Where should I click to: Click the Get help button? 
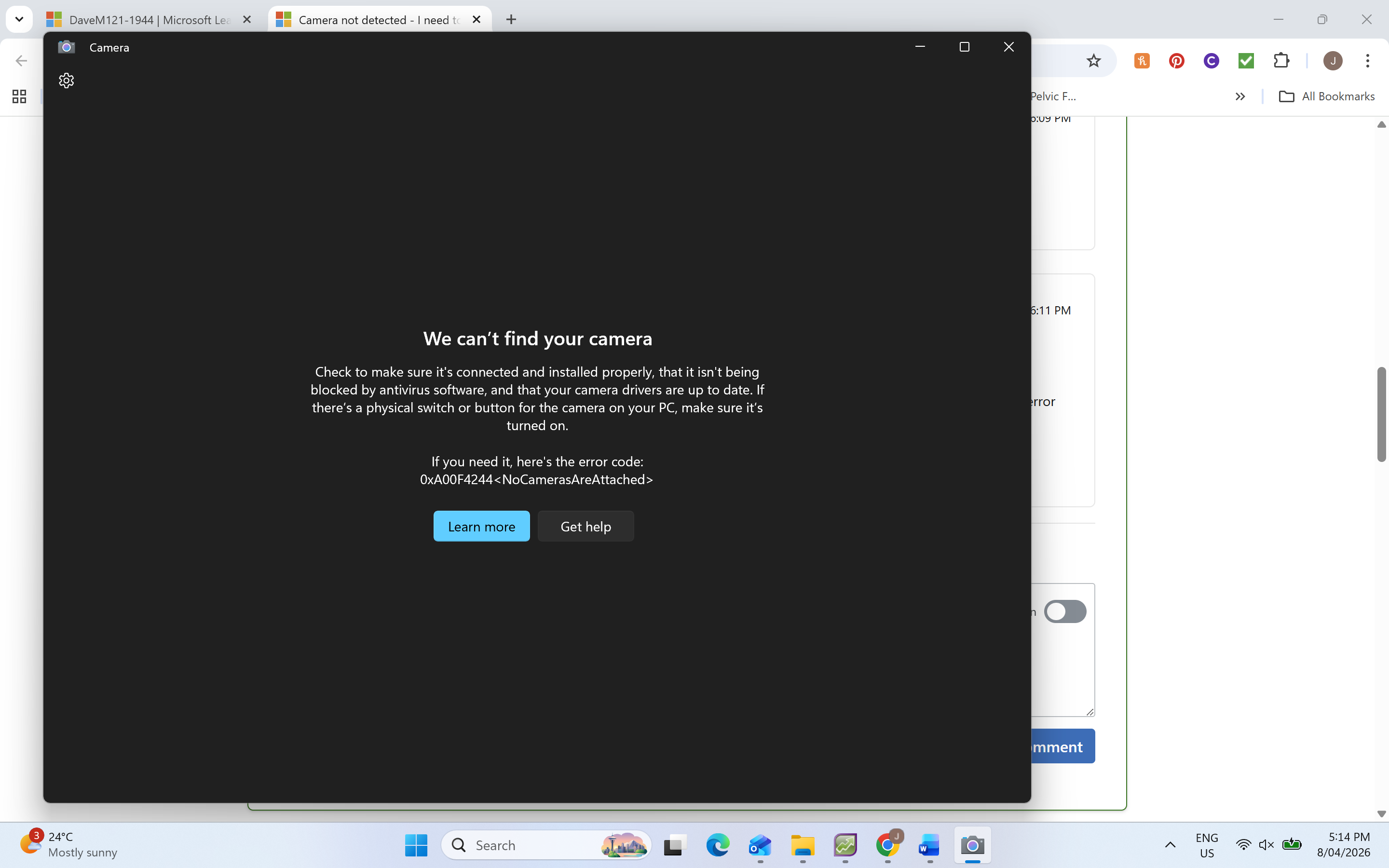586,526
